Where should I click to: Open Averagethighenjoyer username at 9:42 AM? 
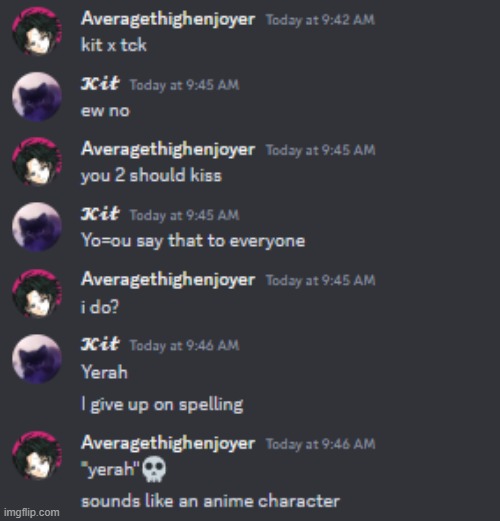(x=168, y=19)
